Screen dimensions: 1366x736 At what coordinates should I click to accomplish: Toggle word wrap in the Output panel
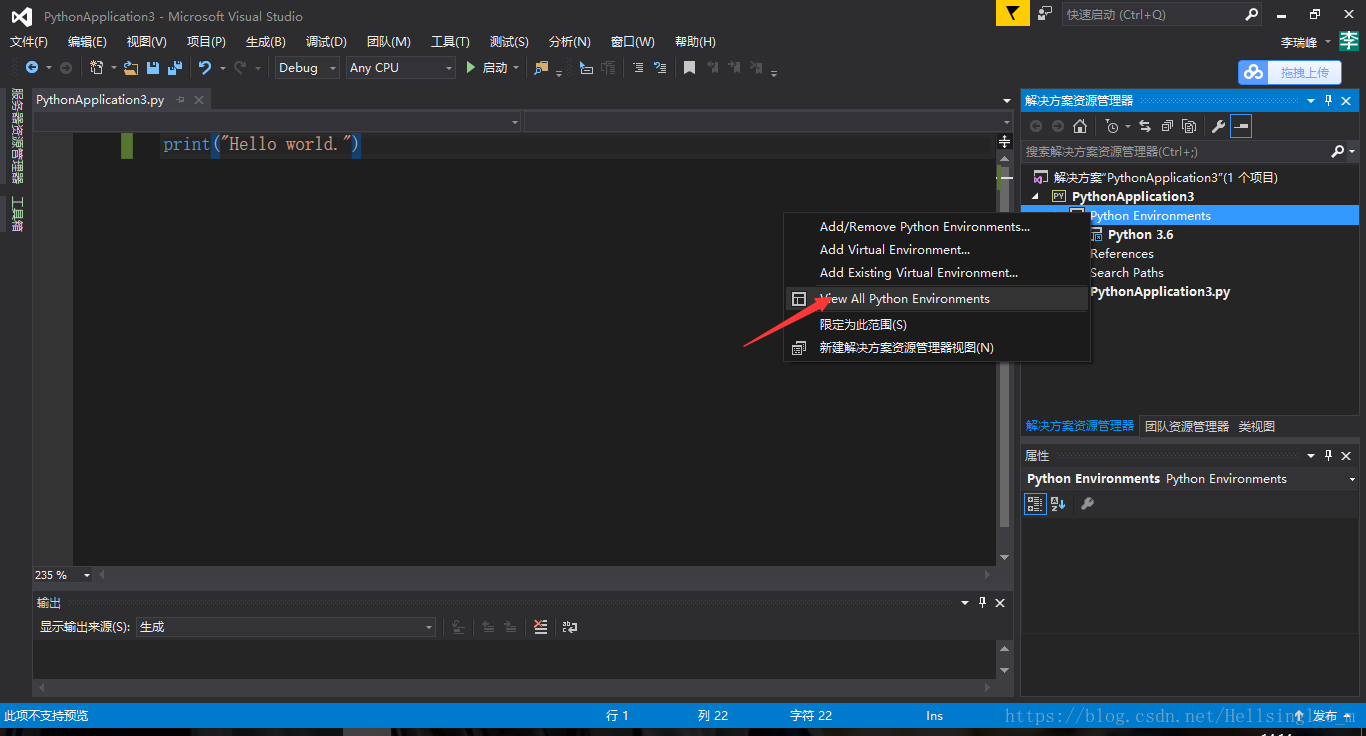click(x=570, y=627)
